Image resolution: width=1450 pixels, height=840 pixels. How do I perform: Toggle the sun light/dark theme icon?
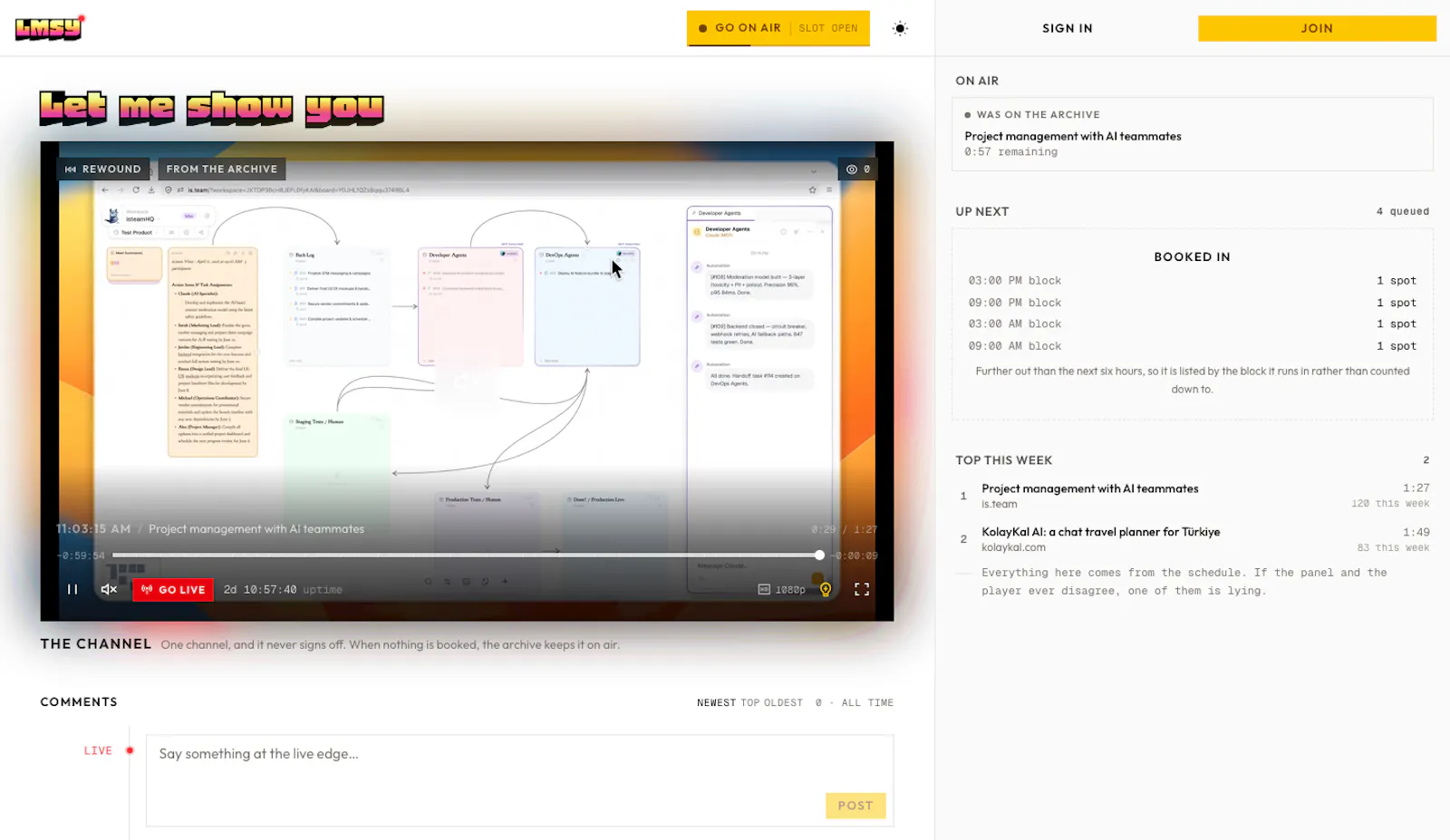900,28
